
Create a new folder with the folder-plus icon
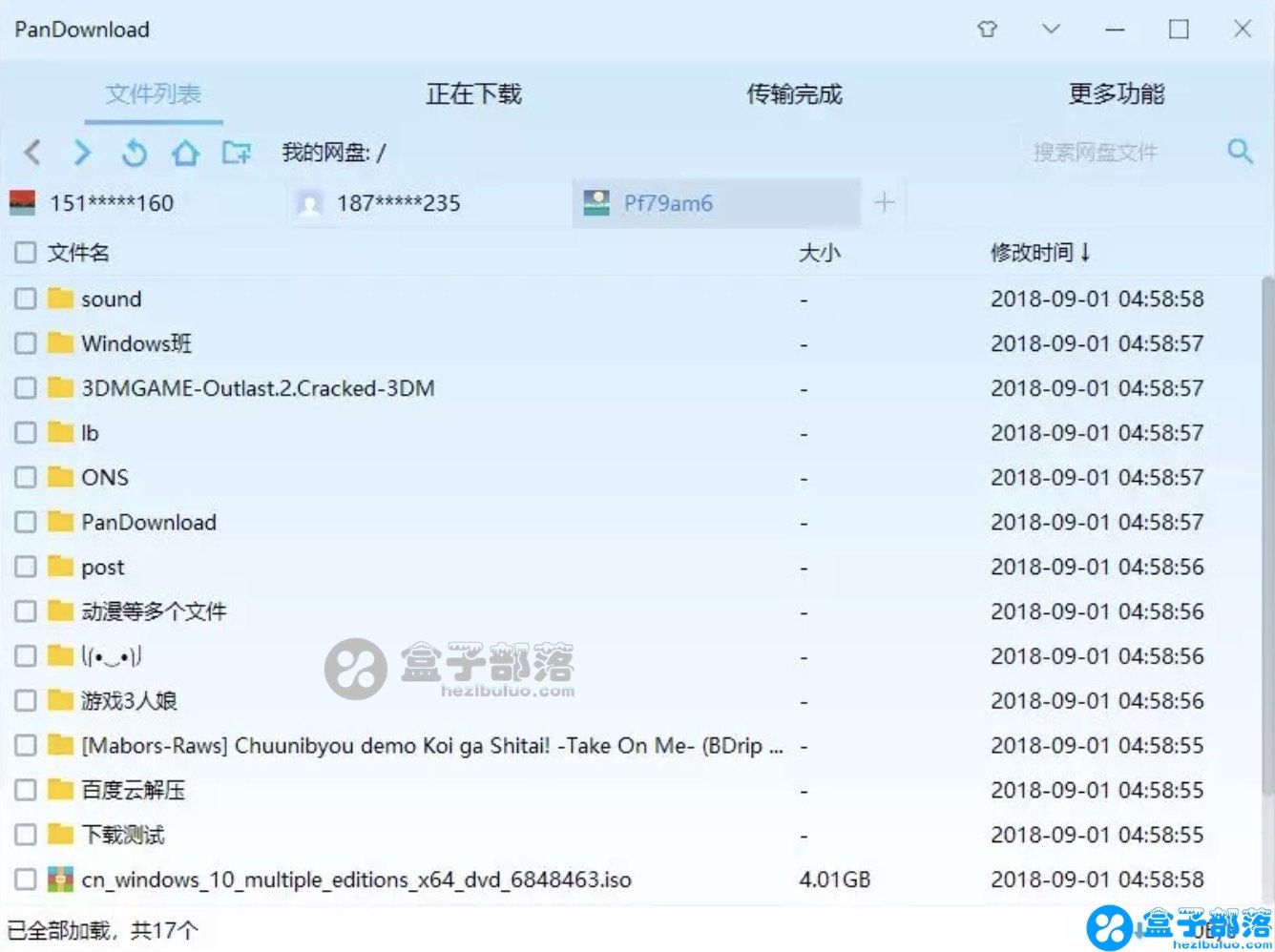(x=237, y=153)
